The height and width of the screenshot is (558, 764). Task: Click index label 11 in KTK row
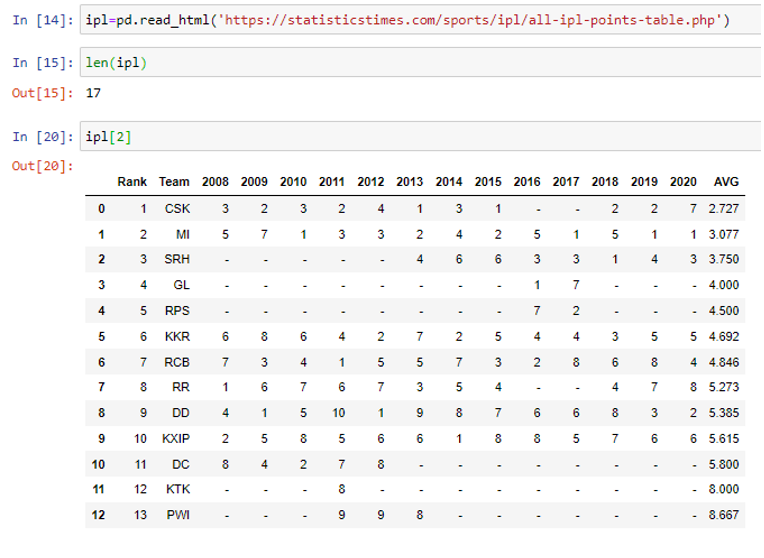[x=98, y=489]
